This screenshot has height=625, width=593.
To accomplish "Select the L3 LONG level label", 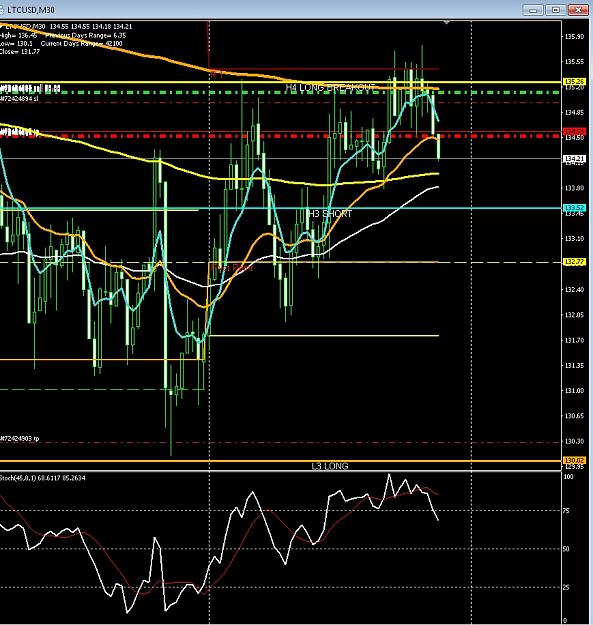I will click(x=330, y=466).
